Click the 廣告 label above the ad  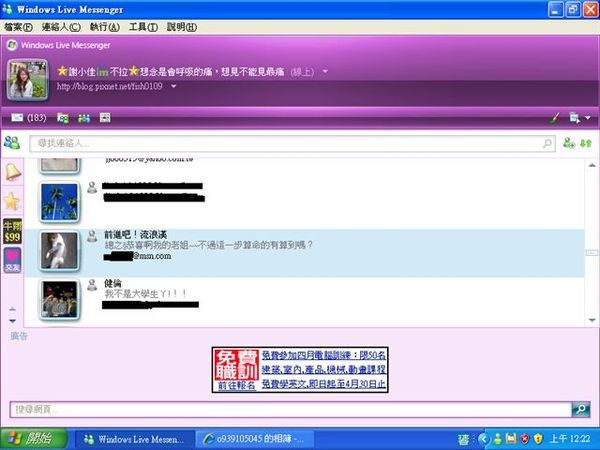(19, 336)
